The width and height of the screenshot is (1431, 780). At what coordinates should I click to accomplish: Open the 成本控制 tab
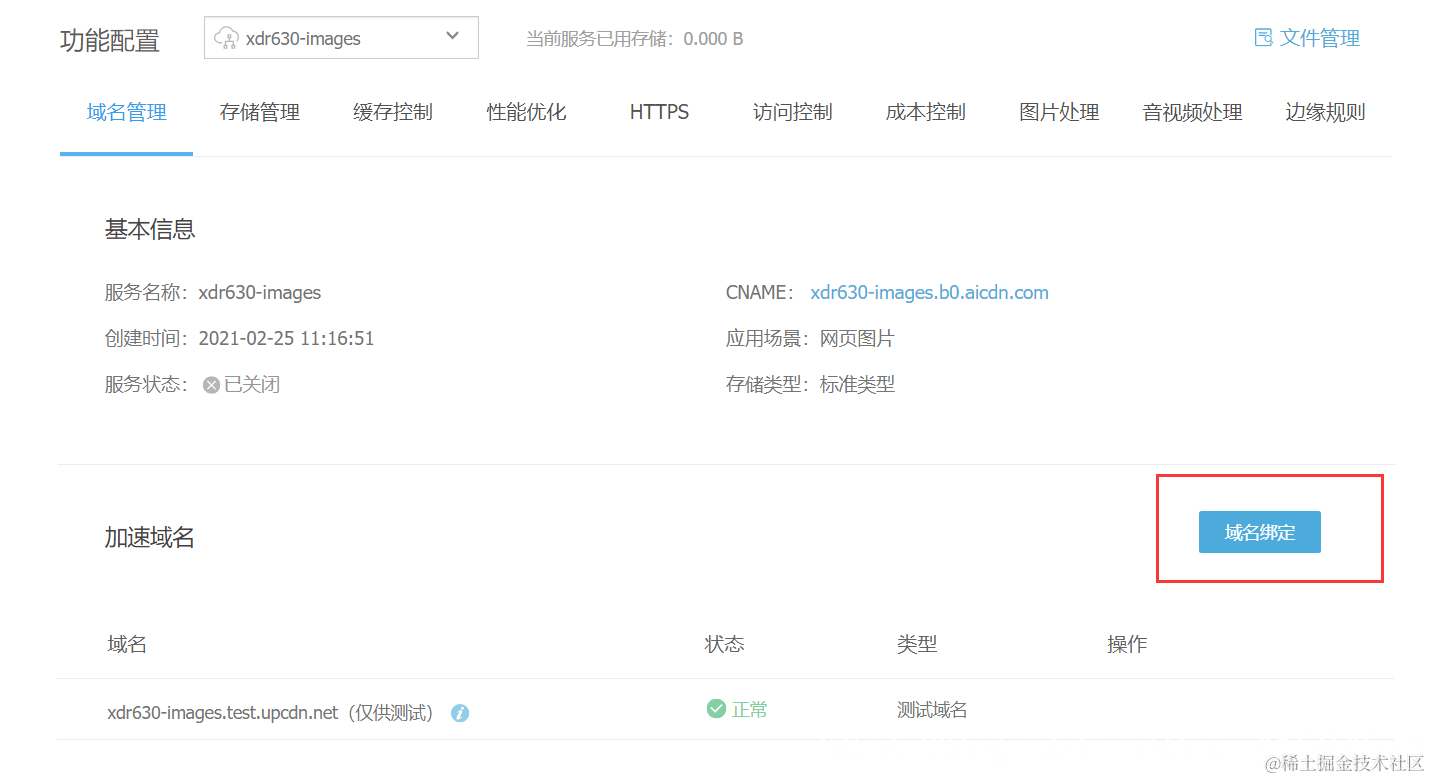(x=926, y=112)
